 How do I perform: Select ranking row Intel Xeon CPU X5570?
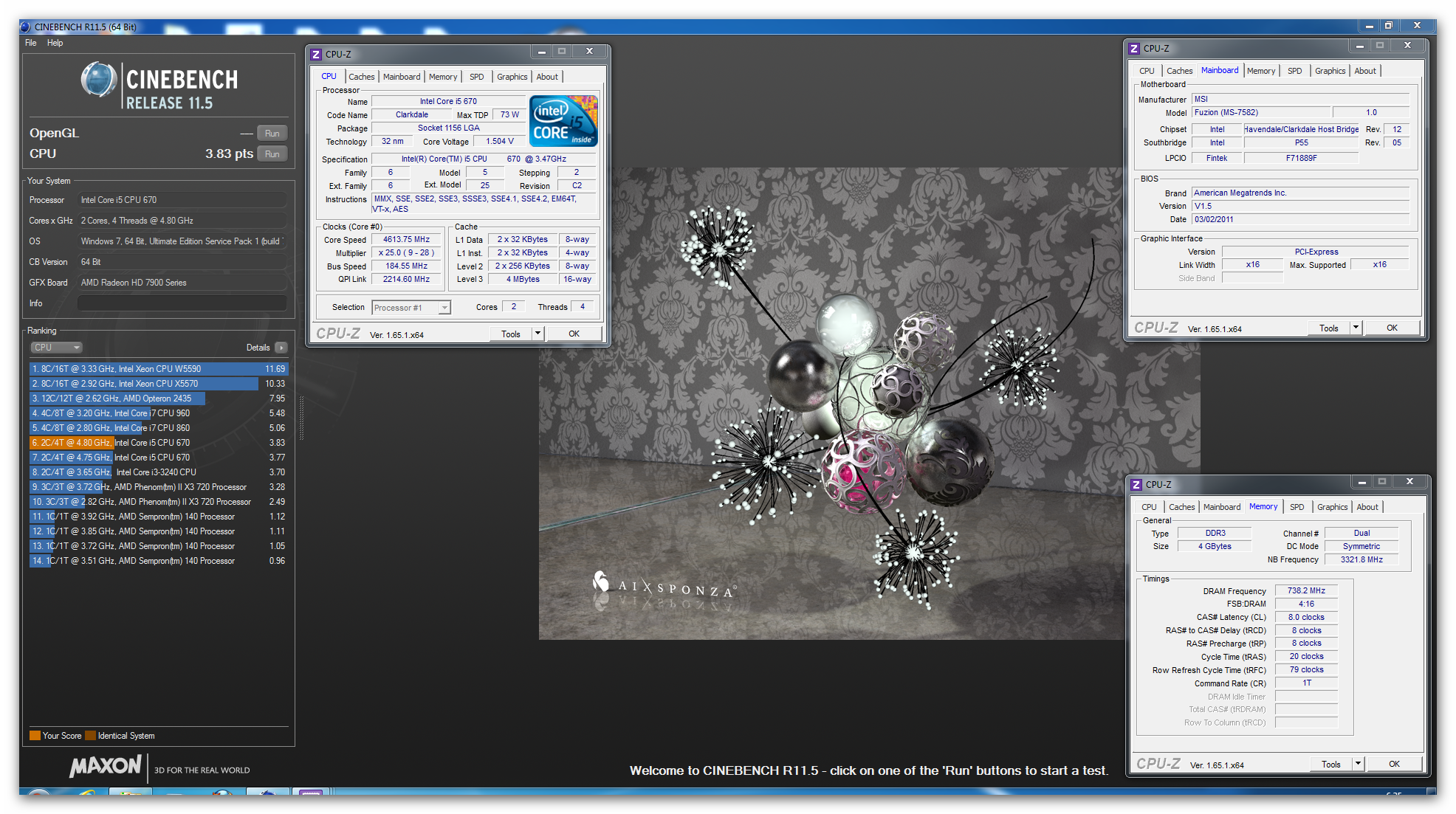pos(158,384)
